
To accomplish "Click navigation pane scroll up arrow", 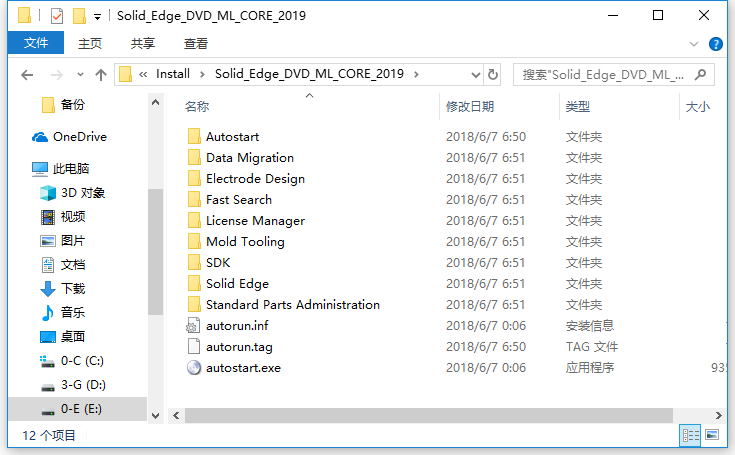I will point(156,103).
